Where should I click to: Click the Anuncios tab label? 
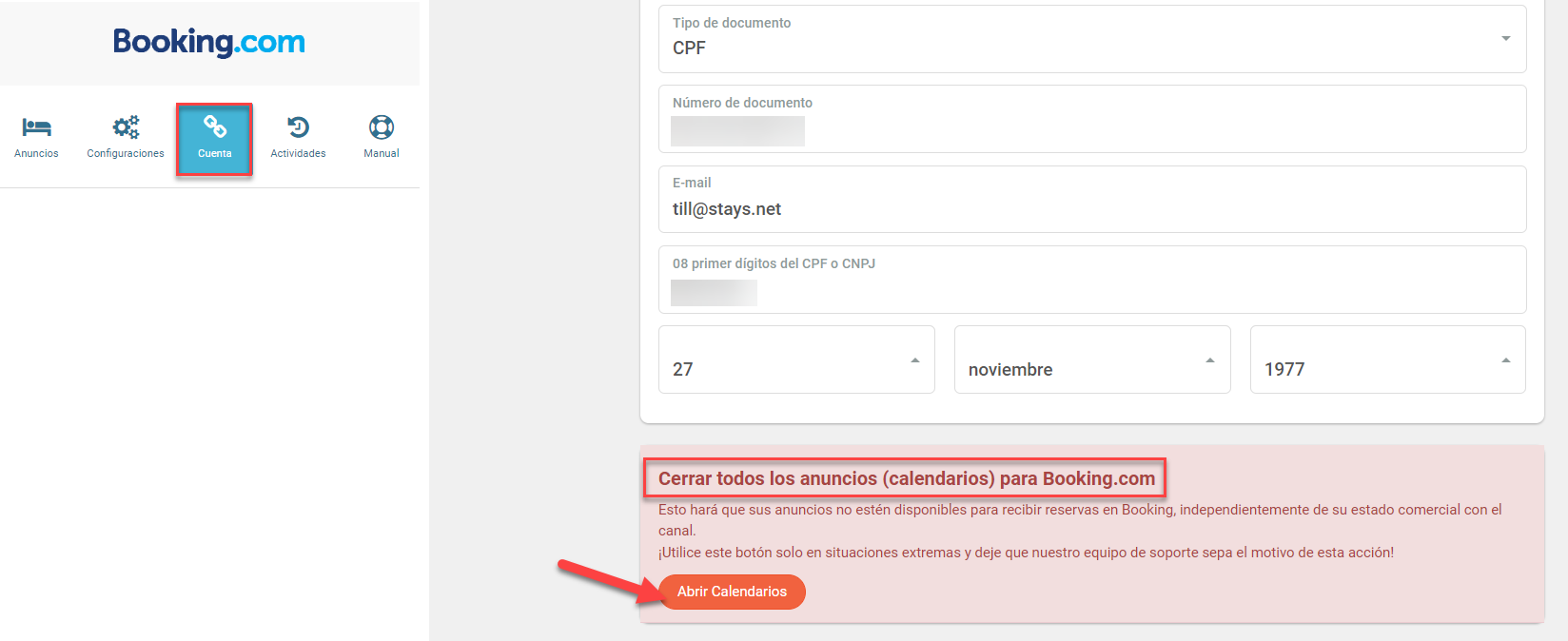36,153
